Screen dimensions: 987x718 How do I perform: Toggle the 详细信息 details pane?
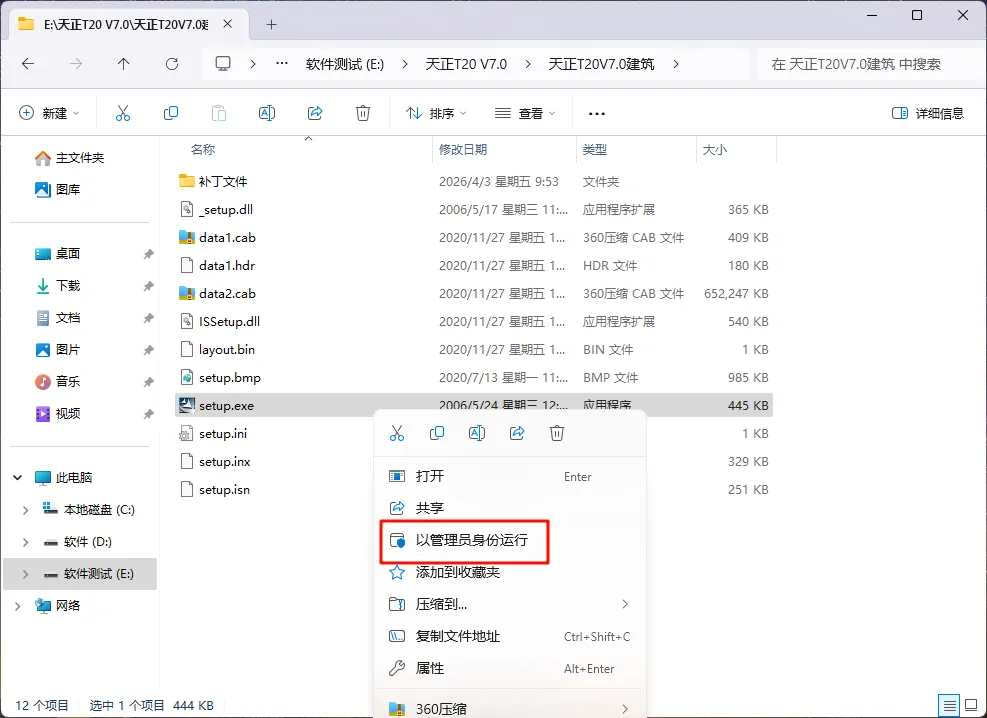[928, 113]
